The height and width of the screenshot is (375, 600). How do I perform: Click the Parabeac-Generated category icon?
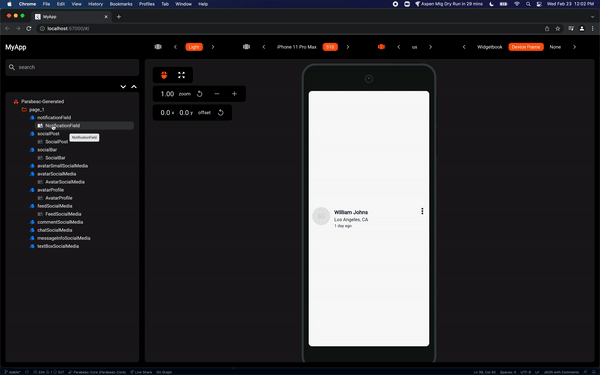tap(16, 101)
